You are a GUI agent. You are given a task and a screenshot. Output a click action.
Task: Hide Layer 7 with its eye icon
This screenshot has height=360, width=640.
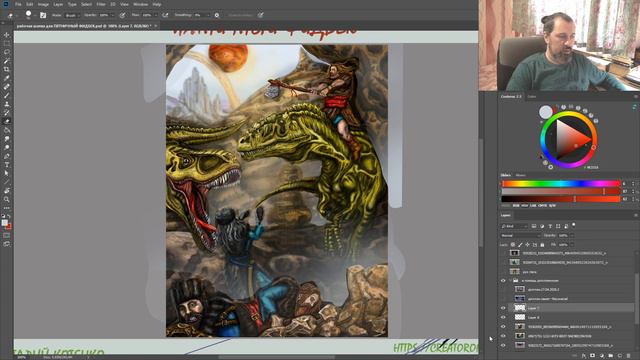click(x=503, y=308)
